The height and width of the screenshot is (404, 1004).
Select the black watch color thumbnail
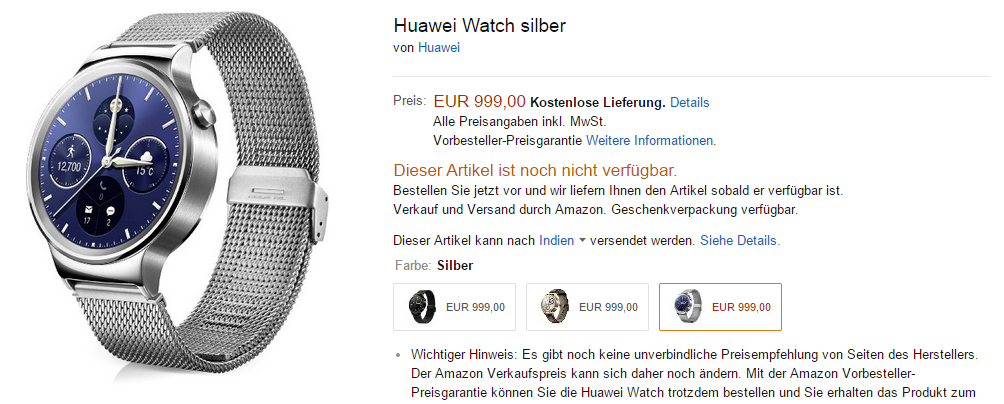click(x=455, y=307)
